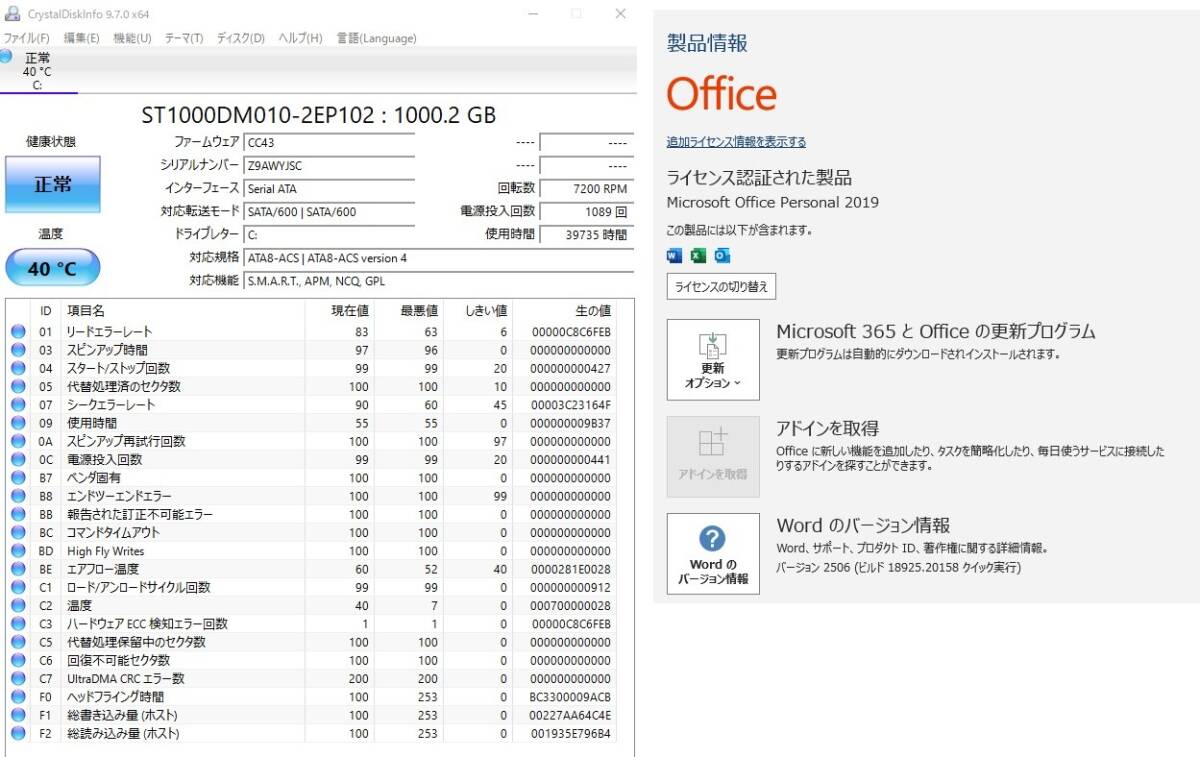Click the 回転数 field showing 7200 RPM
The image size is (1200, 757).
coord(586,189)
